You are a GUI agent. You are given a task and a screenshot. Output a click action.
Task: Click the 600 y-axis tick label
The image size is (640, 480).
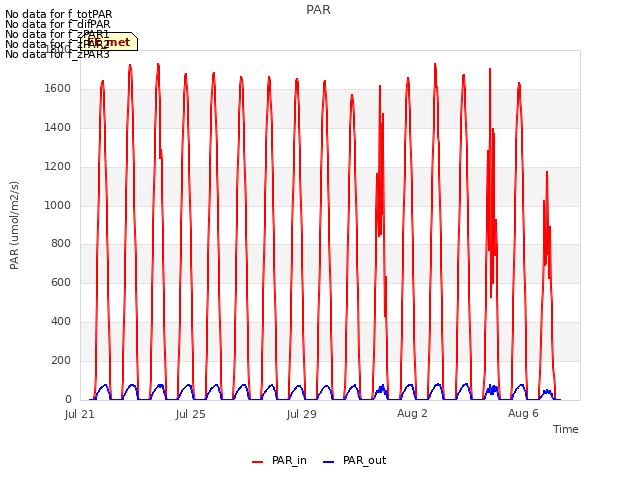pos(61,283)
